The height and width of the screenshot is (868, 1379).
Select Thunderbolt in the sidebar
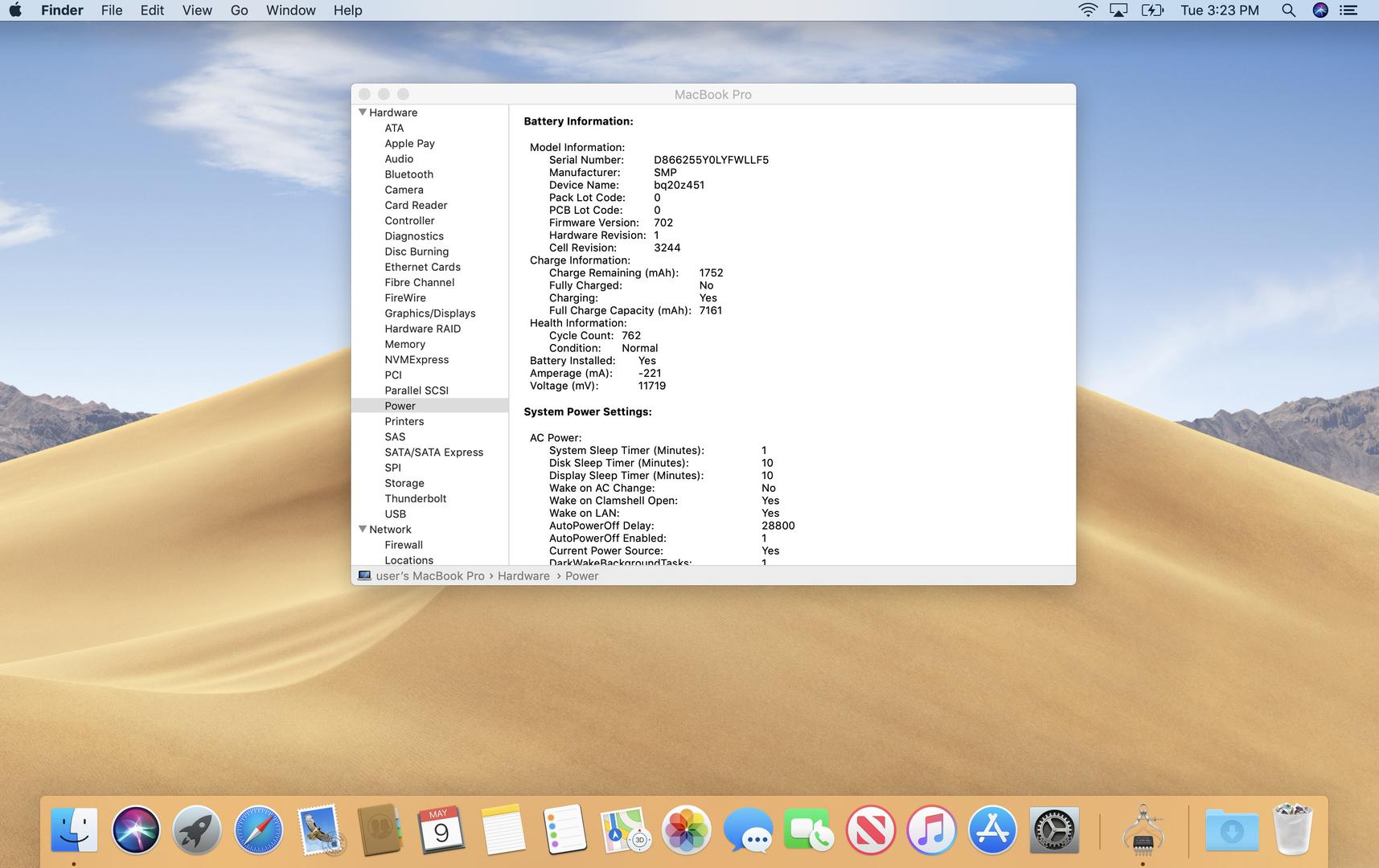(415, 498)
